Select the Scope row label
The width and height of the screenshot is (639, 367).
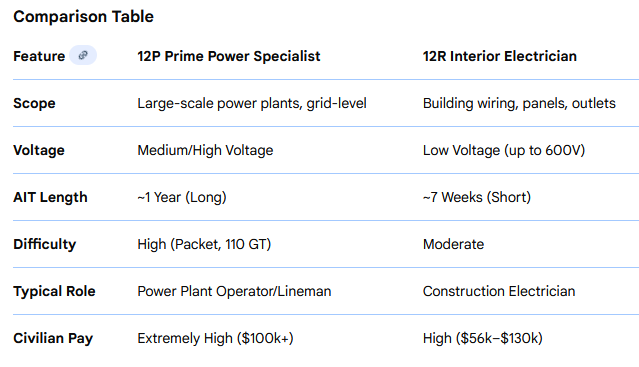click(x=34, y=103)
